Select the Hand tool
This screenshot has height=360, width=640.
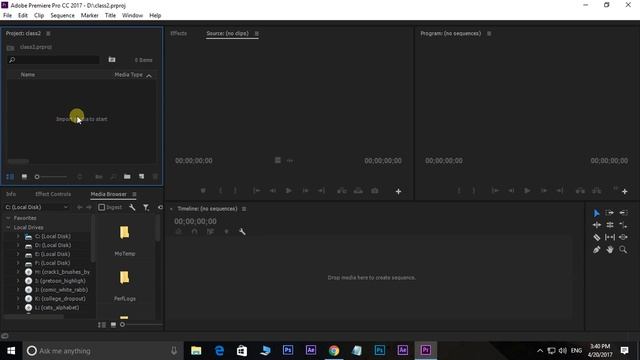[x=610, y=249]
